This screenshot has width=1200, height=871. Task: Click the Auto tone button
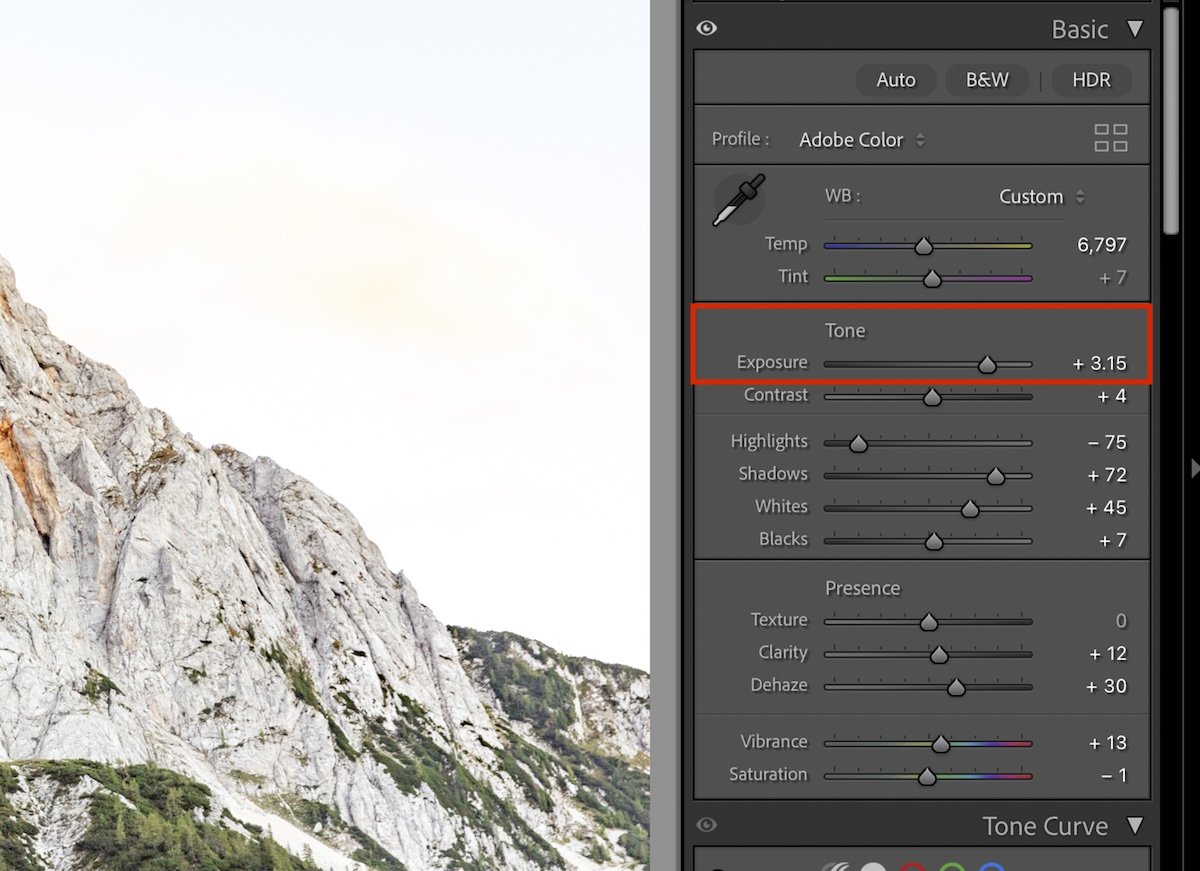tap(895, 80)
